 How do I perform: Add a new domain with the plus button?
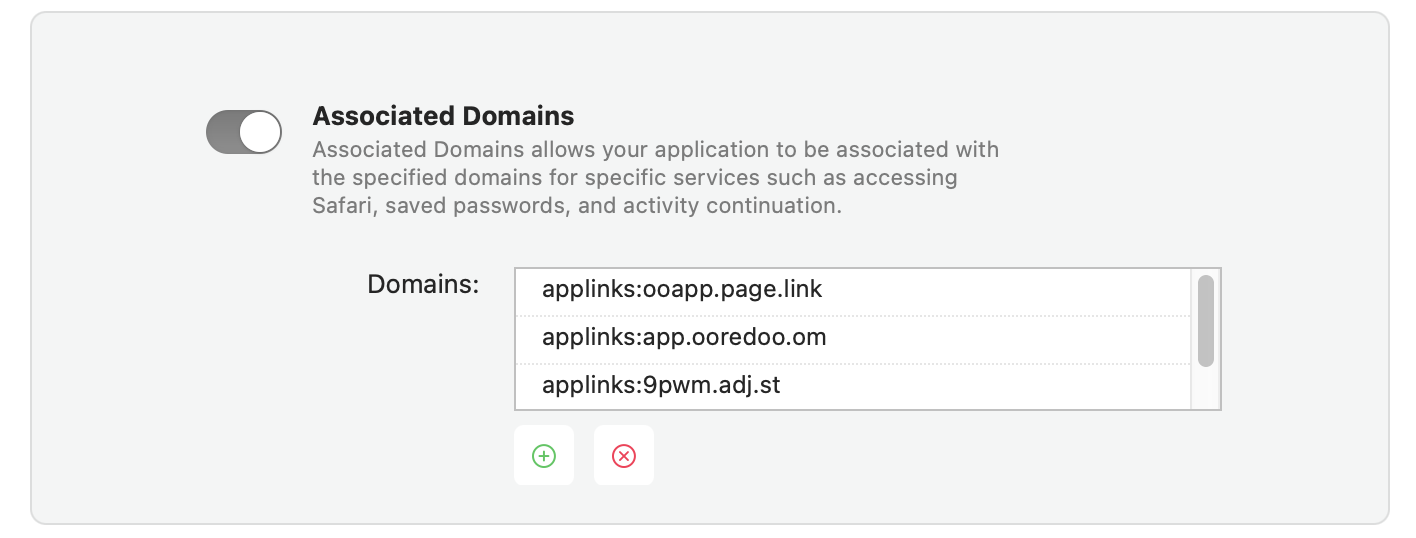pyautogui.click(x=544, y=456)
